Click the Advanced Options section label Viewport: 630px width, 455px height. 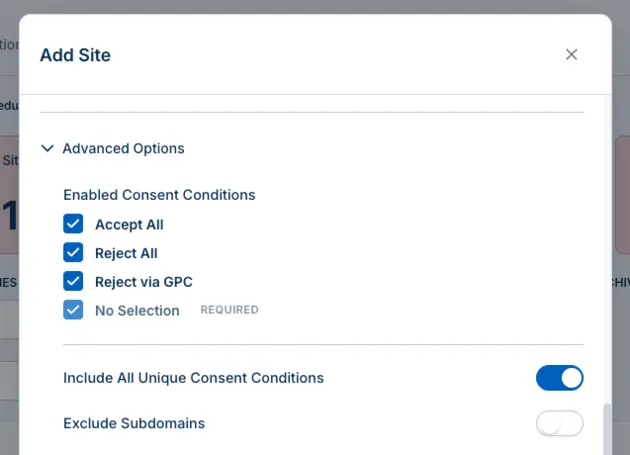pyautogui.click(x=123, y=148)
